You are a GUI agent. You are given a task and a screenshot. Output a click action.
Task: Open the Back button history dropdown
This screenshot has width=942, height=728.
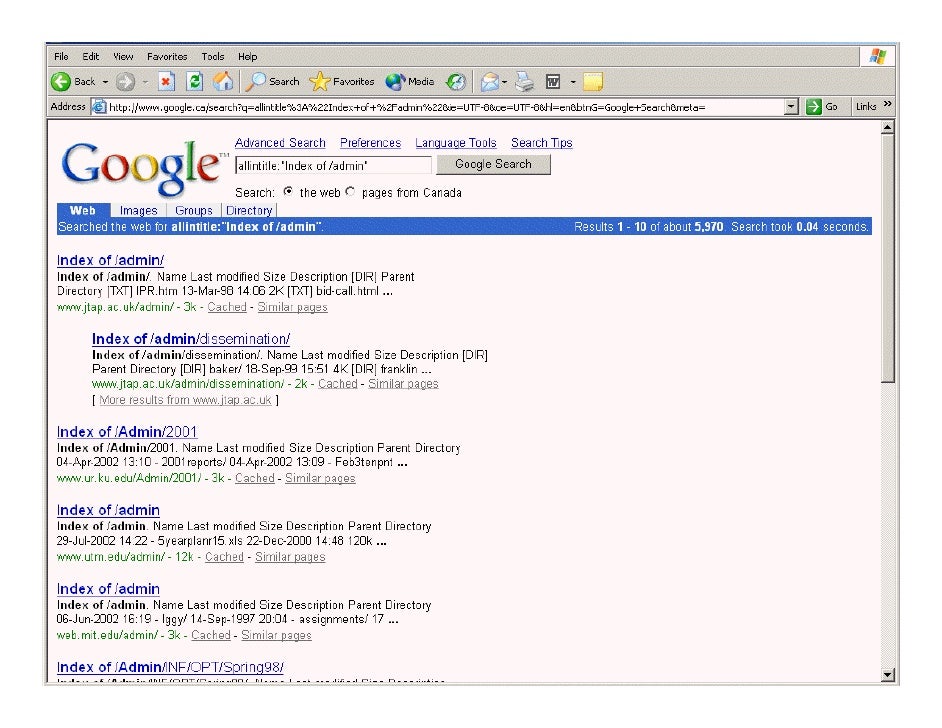point(105,82)
